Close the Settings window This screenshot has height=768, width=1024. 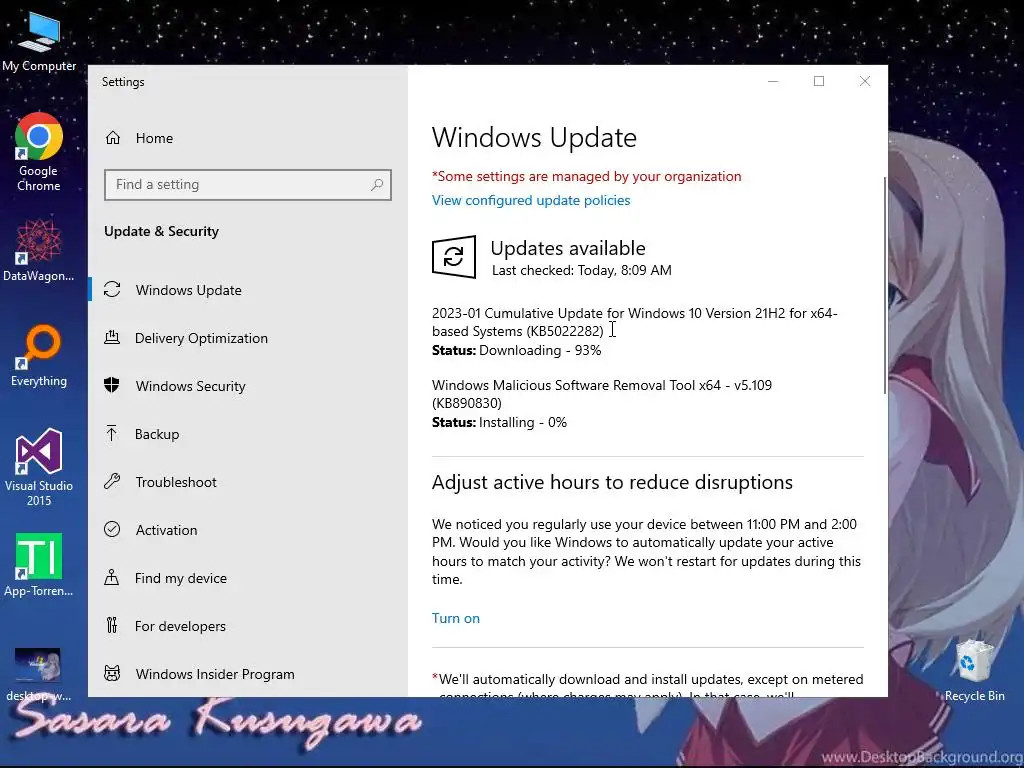pos(865,81)
